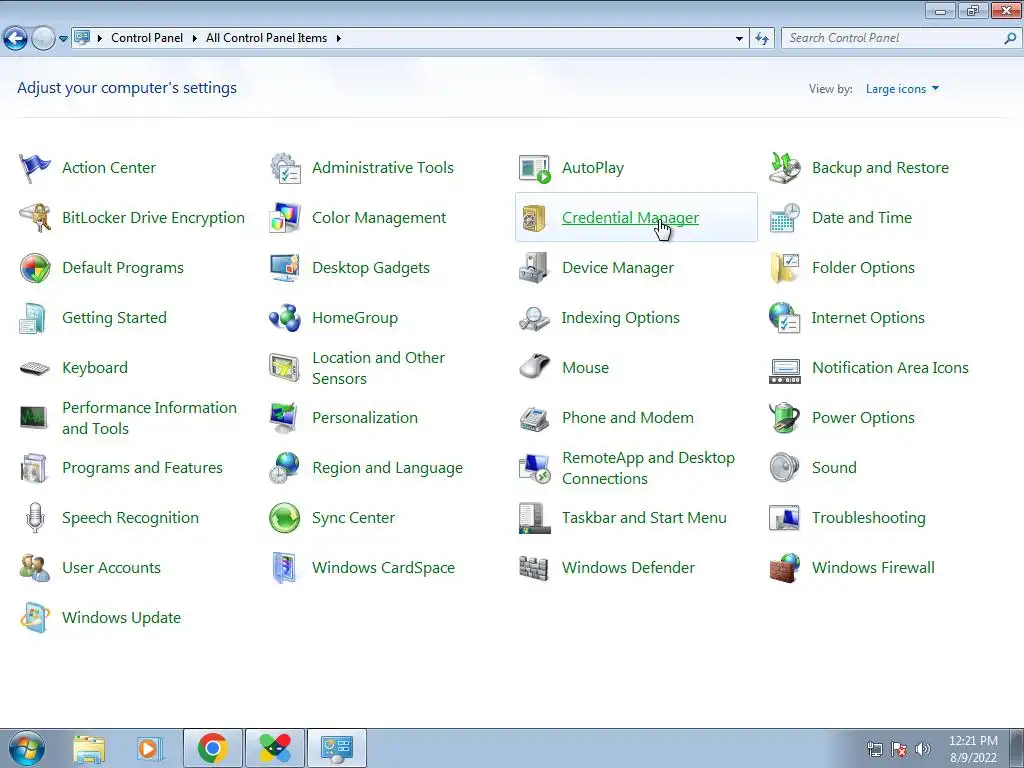Click the Windows Defender wall icon
1024x768 pixels.
[x=534, y=568]
